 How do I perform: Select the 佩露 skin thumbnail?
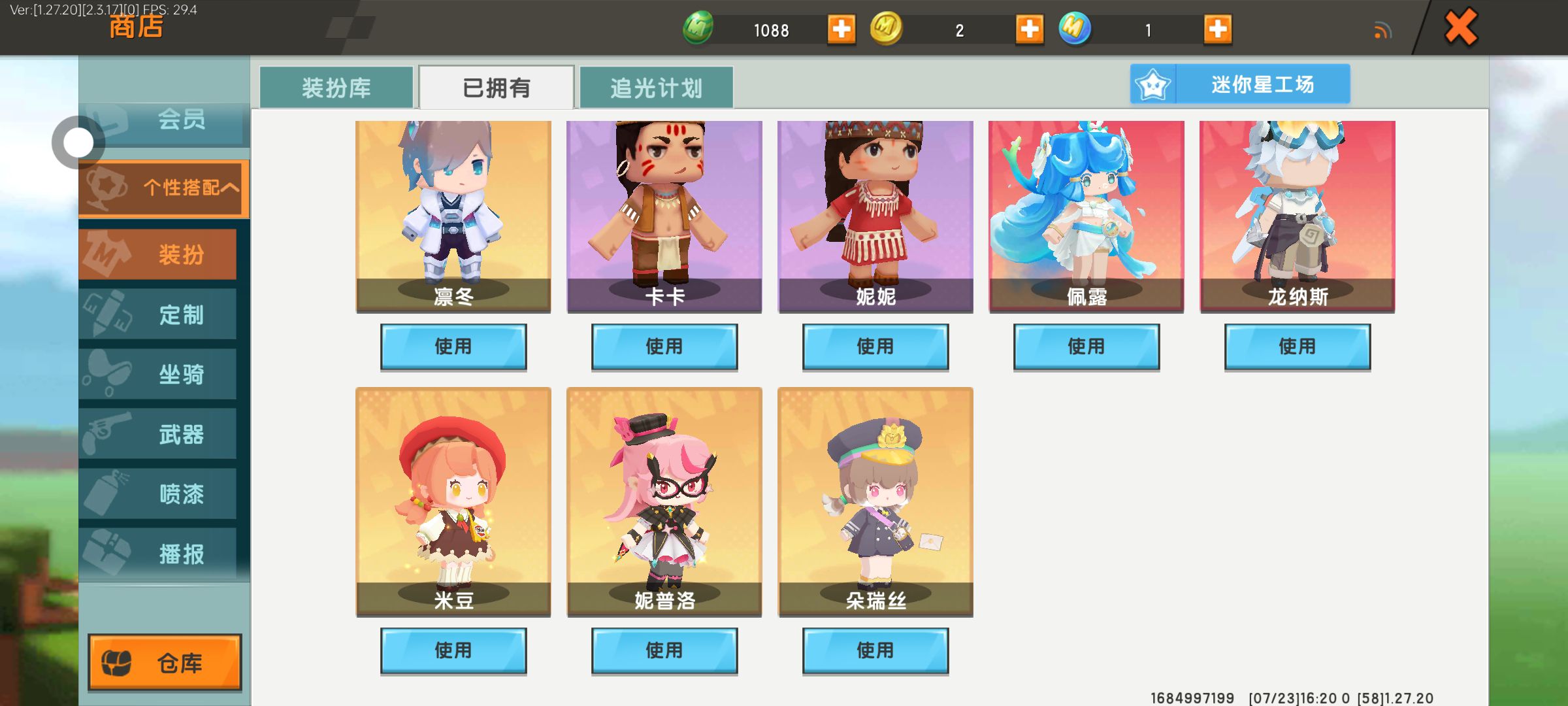click(1086, 216)
